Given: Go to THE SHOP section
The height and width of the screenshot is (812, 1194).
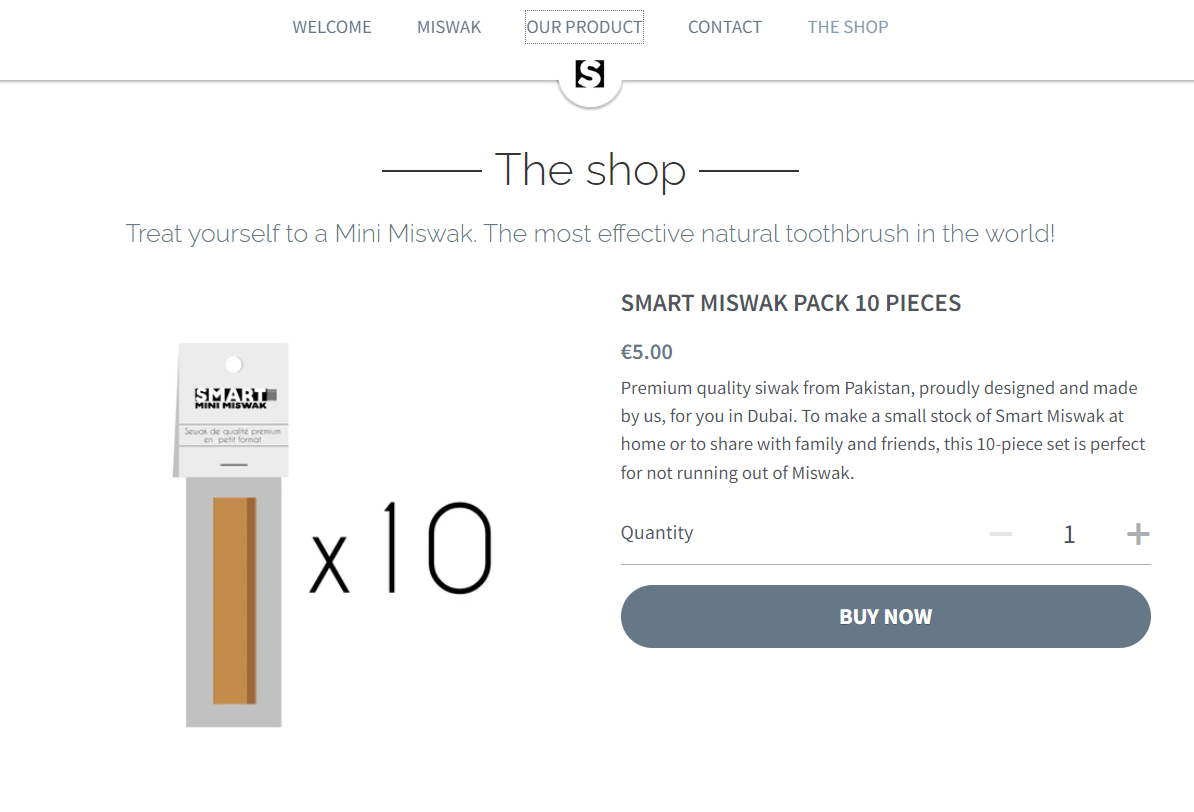Looking at the screenshot, I should (x=847, y=27).
